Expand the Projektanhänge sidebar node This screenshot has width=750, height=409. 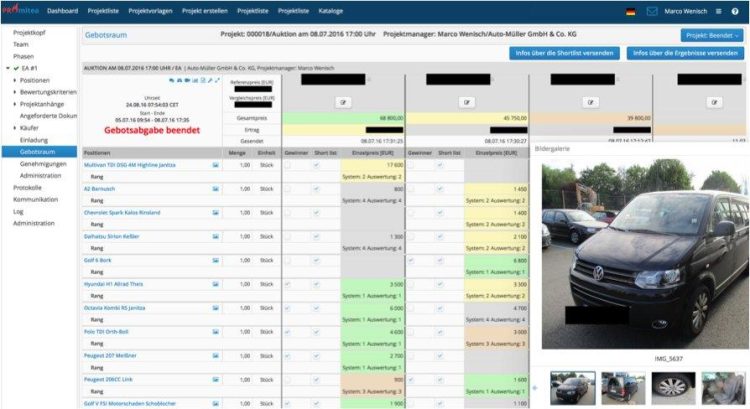(15, 104)
